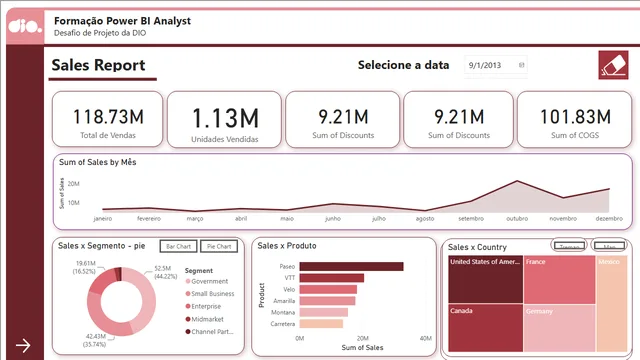Click the 52.5M (44.22%) donut label
This screenshot has width=640, height=360.
pos(165,272)
